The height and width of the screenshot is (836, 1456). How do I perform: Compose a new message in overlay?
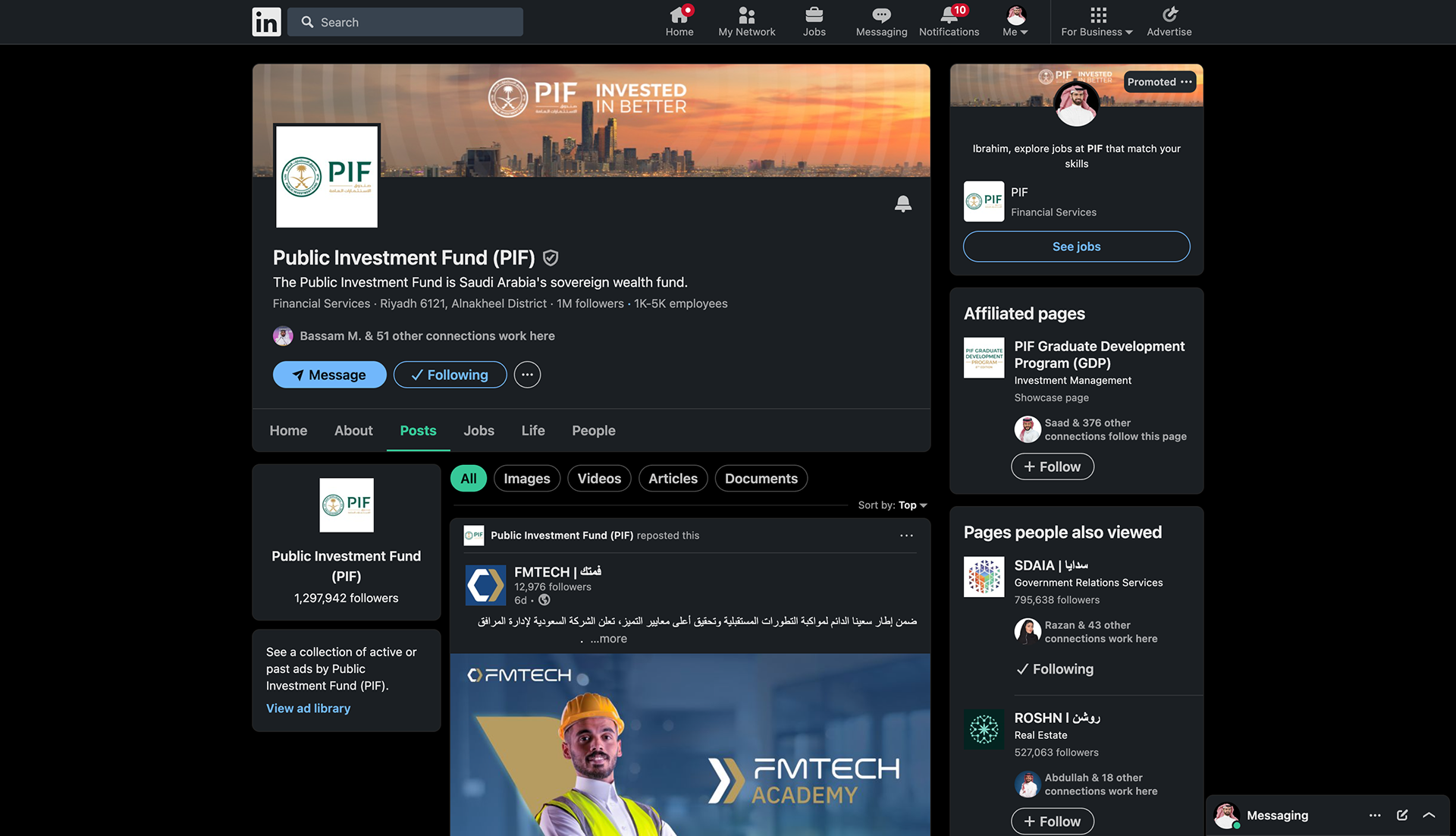coord(1402,816)
